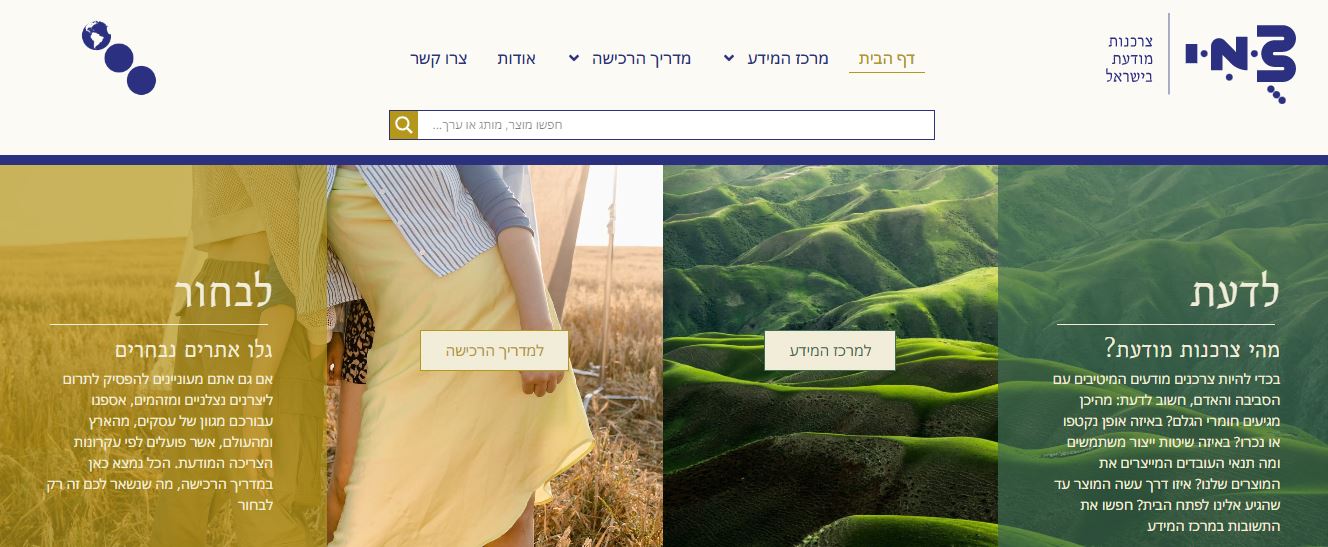Screen dimensions: 1328x547
Task: Click the למרכז המידע button
Action: [830, 351]
